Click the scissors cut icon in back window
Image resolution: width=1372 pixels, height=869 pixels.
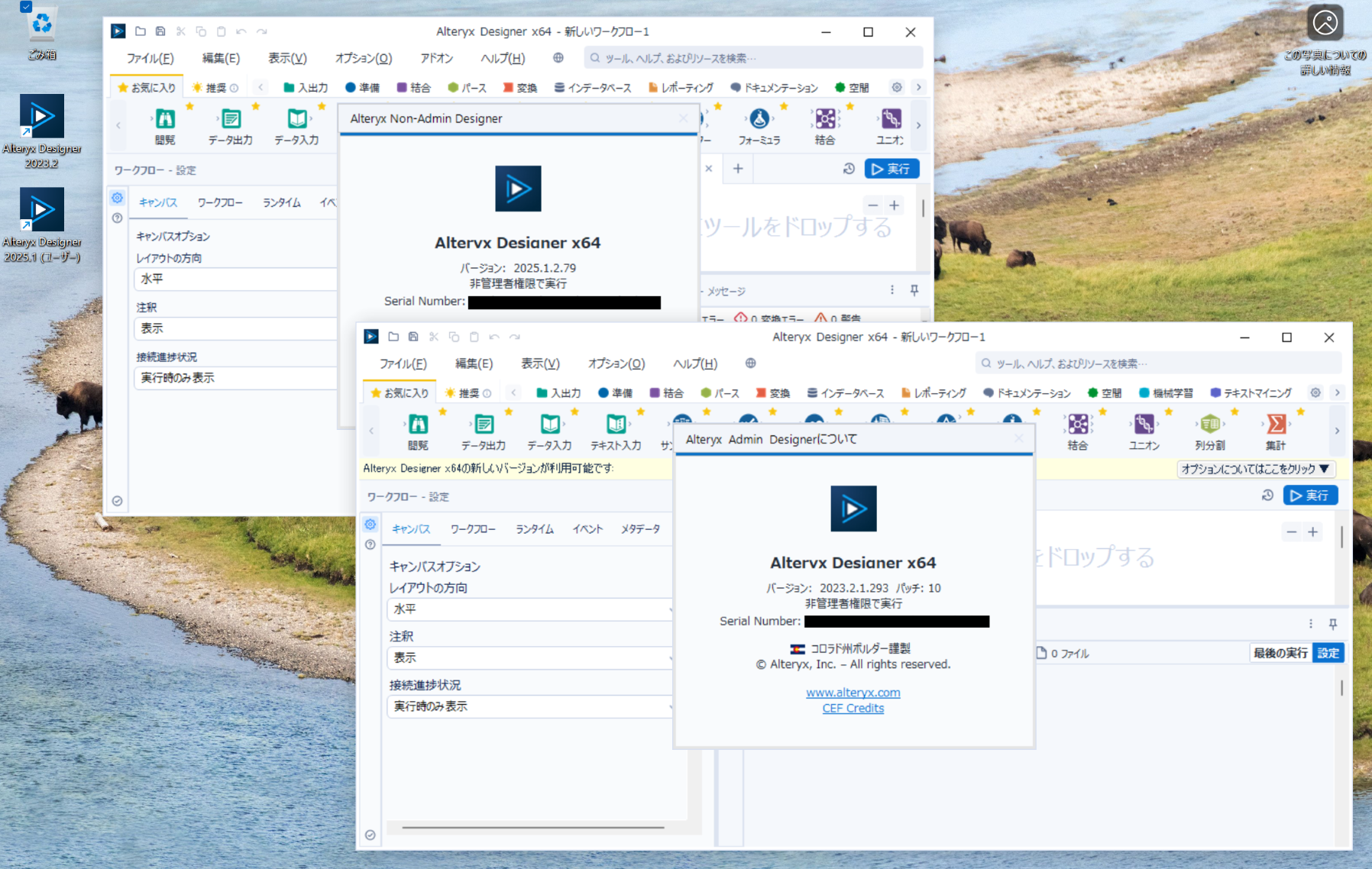tap(181, 31)
